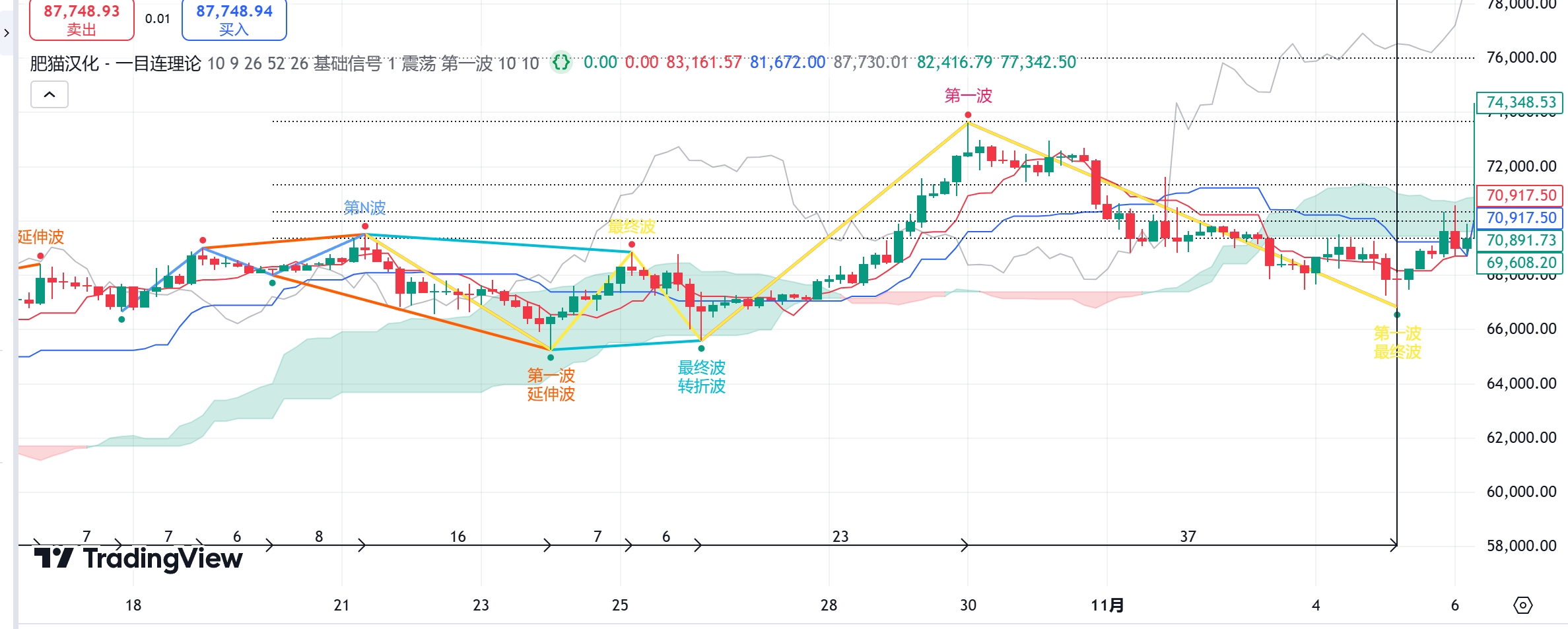The width and height of the screenshot is (1568, 629).
Task: Click the red 70,917.50 price label
Action: [x=1520, y=195]
